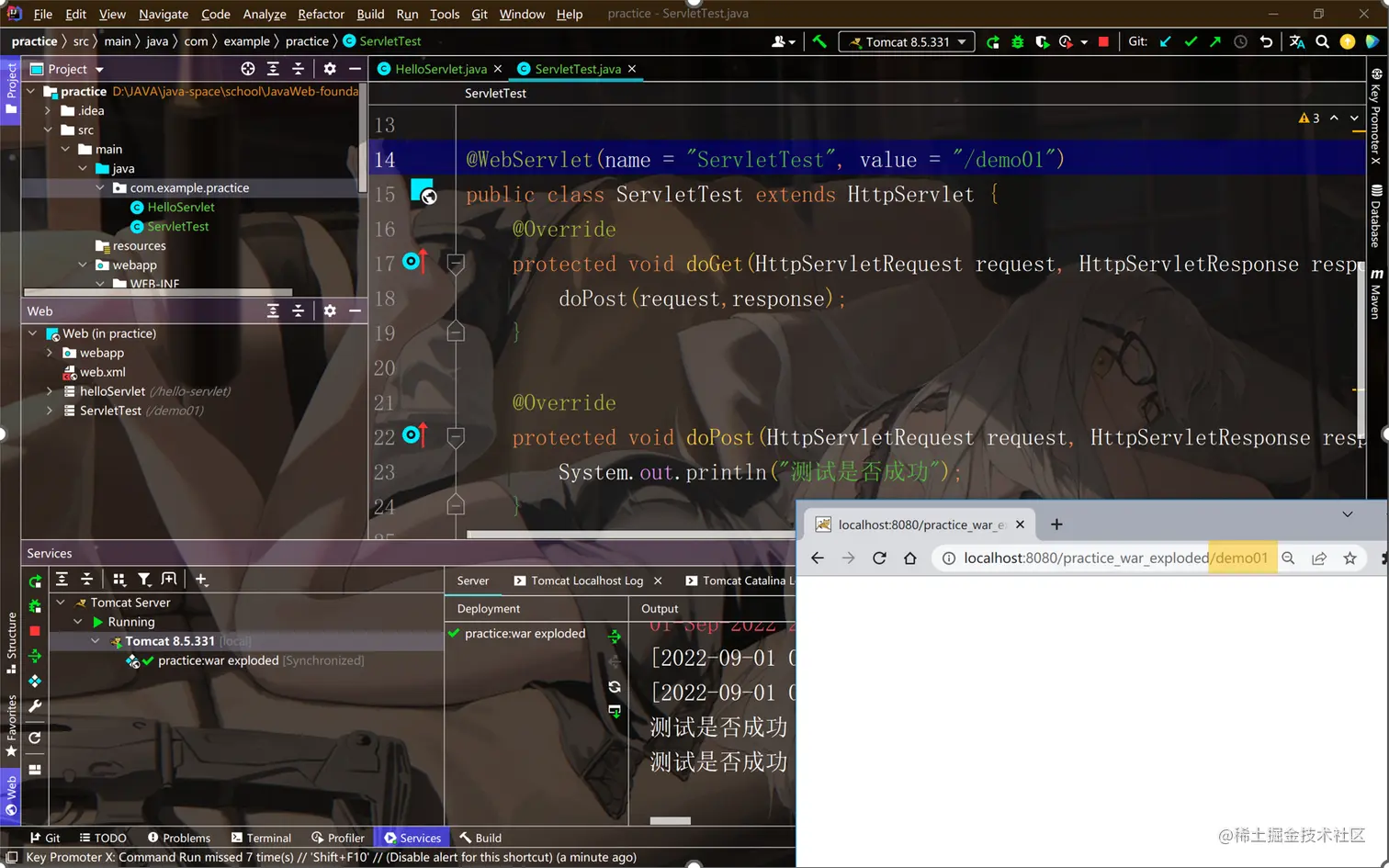This screenshot has width=1389, height=868.
Task: Open the Navigate menu
Action: click(164, 14)
